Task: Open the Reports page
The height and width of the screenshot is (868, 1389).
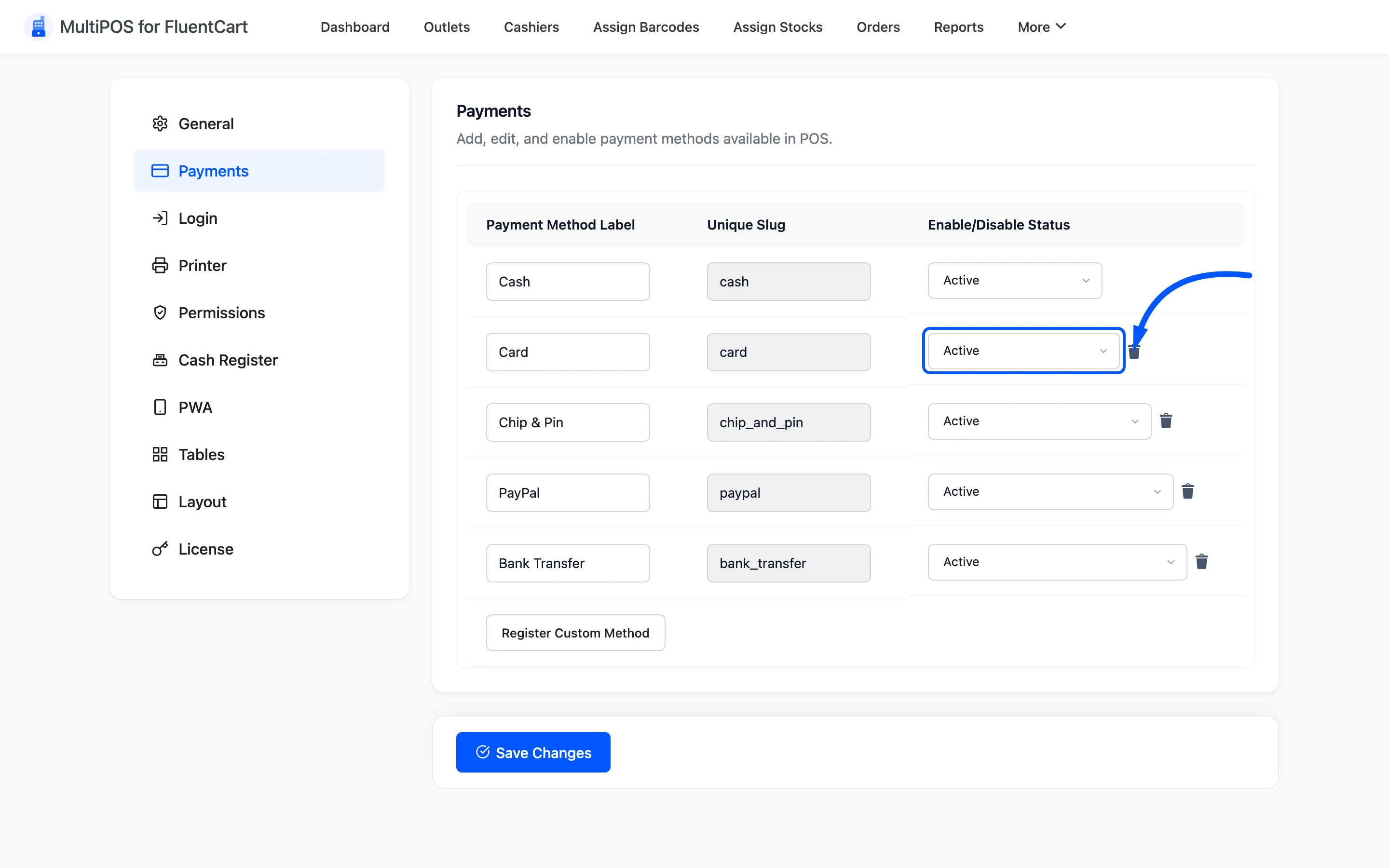Action: coord(958,27)
